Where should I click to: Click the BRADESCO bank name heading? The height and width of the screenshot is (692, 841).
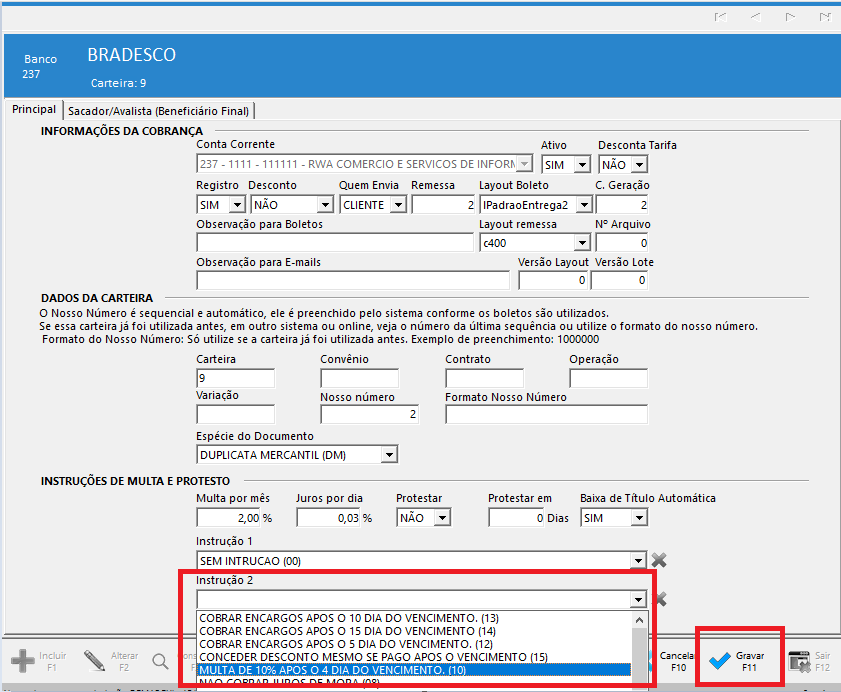point(131,55)
